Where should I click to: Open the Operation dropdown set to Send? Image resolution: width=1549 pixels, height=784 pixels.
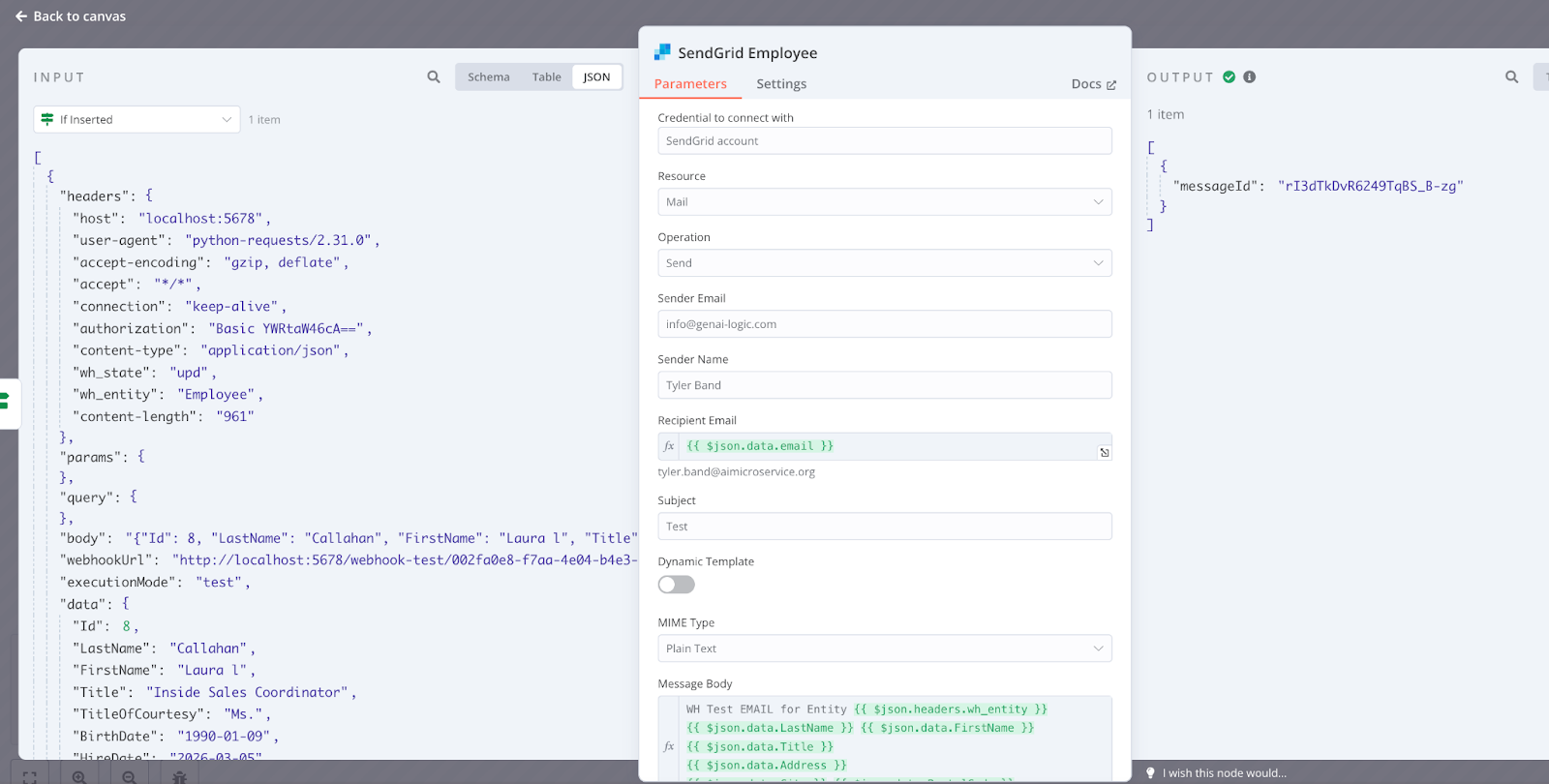[884, 262]
